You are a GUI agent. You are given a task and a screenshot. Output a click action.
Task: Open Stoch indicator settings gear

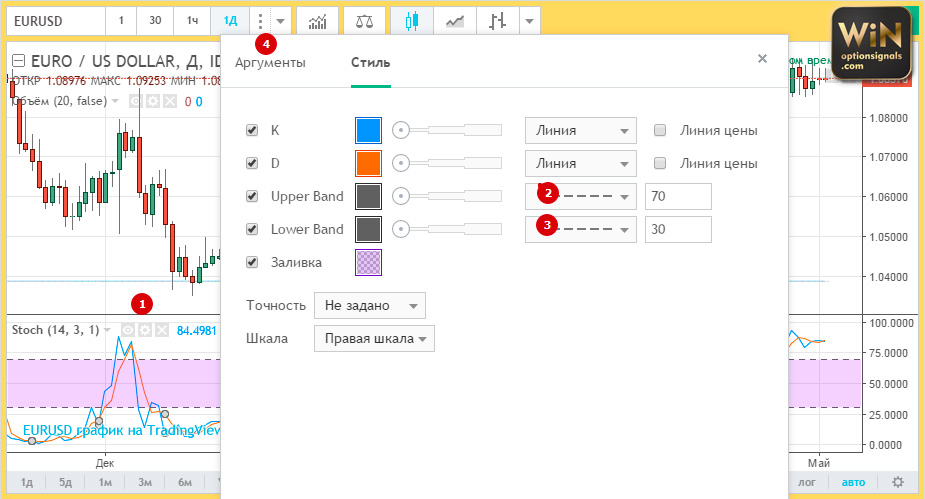coord(144,329)
